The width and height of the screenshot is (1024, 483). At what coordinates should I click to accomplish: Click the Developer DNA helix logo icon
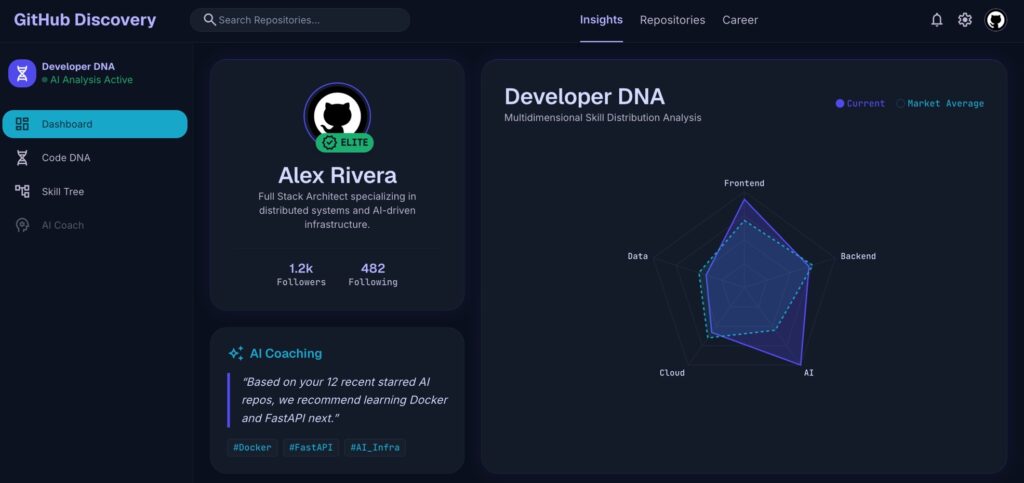[x=22, y=73]
